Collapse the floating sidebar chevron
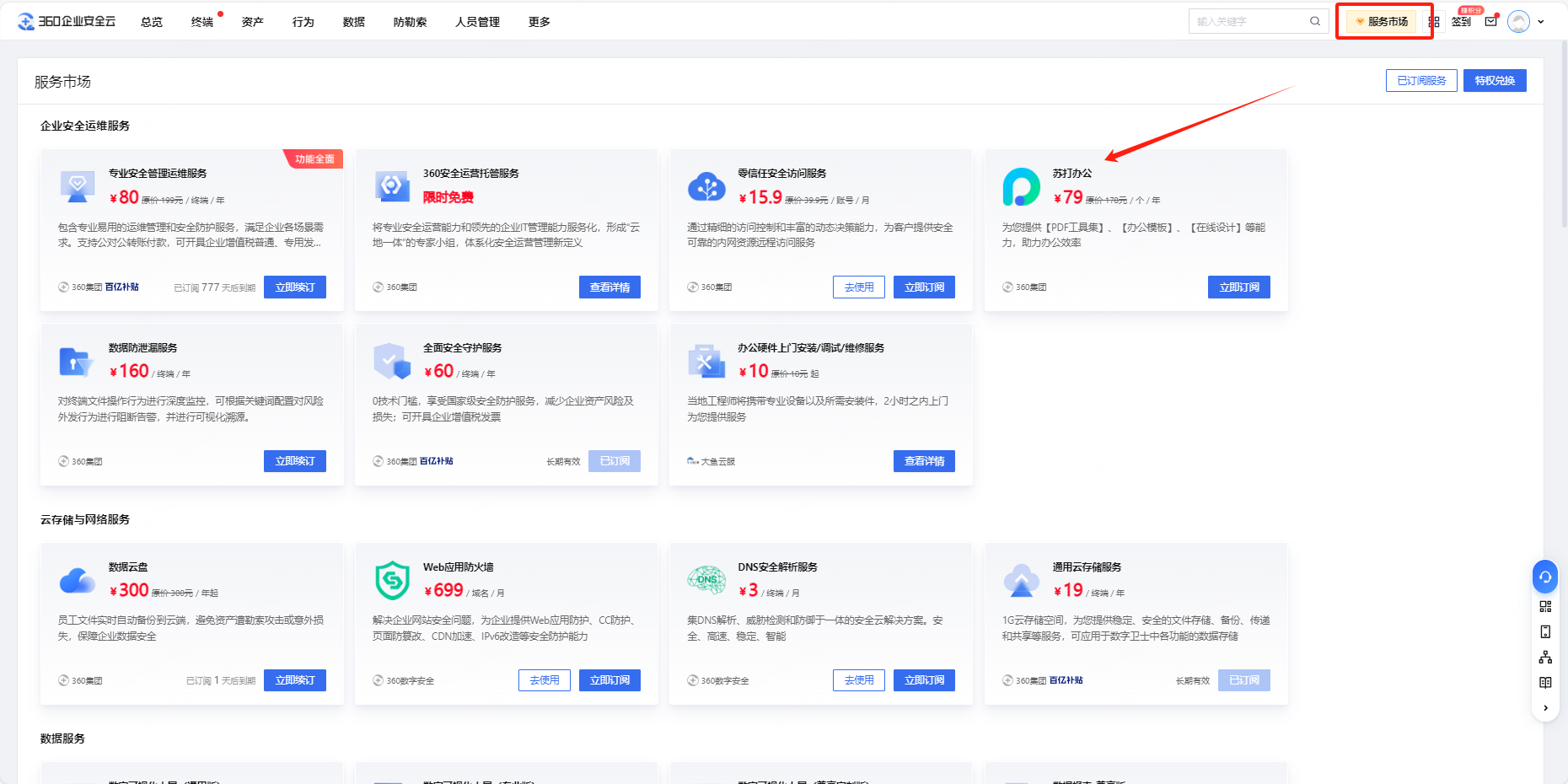Viewport: 1568px width, 784px height. coord(1545,708)
